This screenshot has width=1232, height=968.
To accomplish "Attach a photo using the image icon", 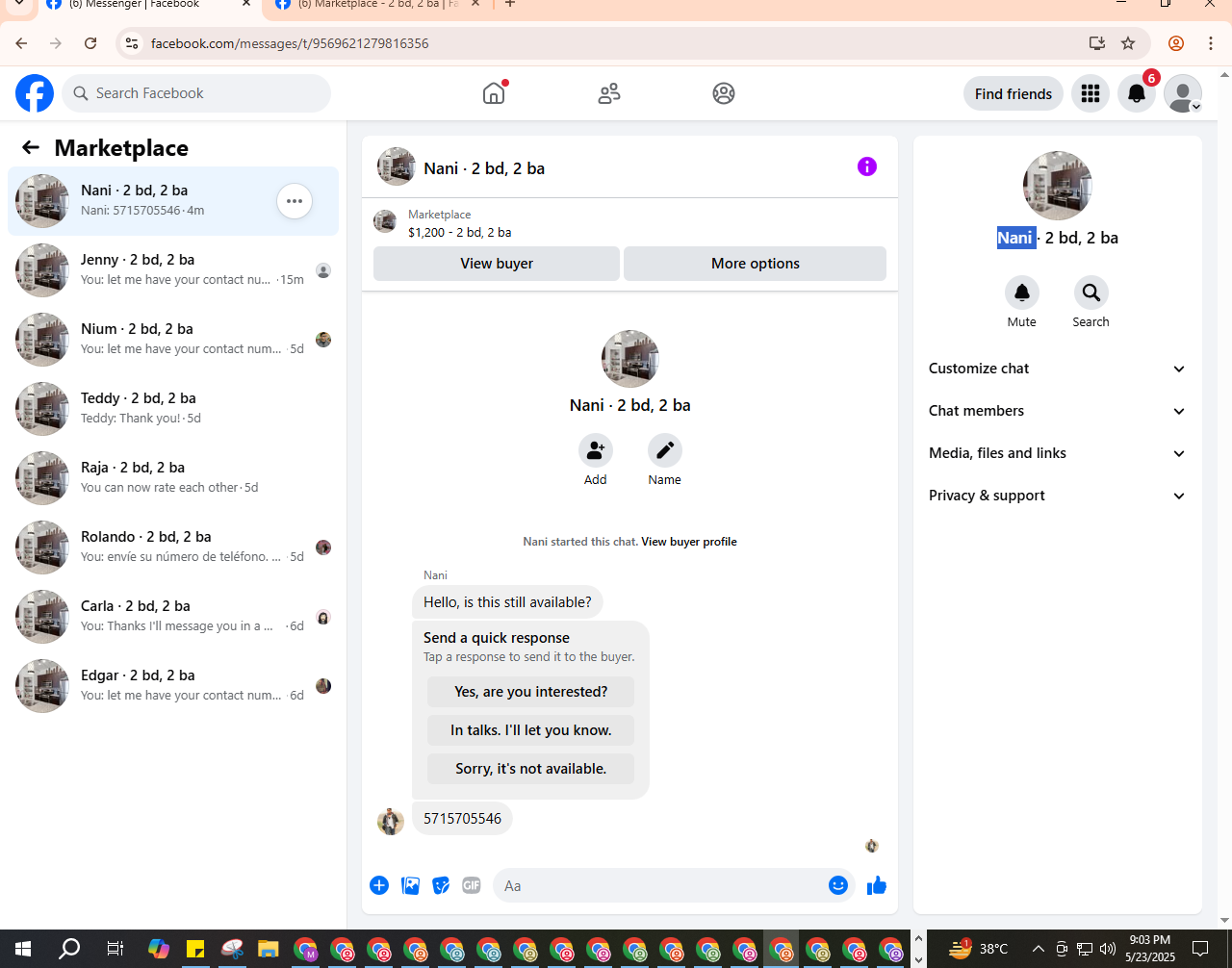I will click(410, 885).
